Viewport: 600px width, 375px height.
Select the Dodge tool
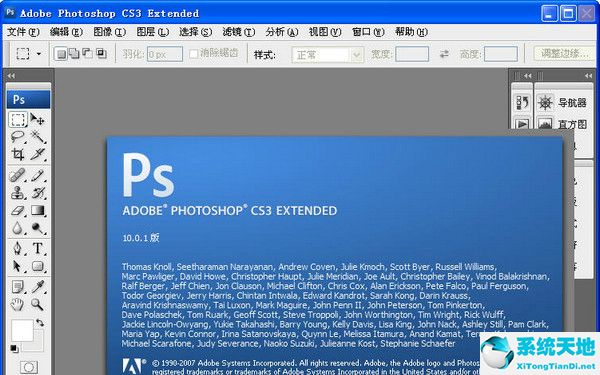38,228
